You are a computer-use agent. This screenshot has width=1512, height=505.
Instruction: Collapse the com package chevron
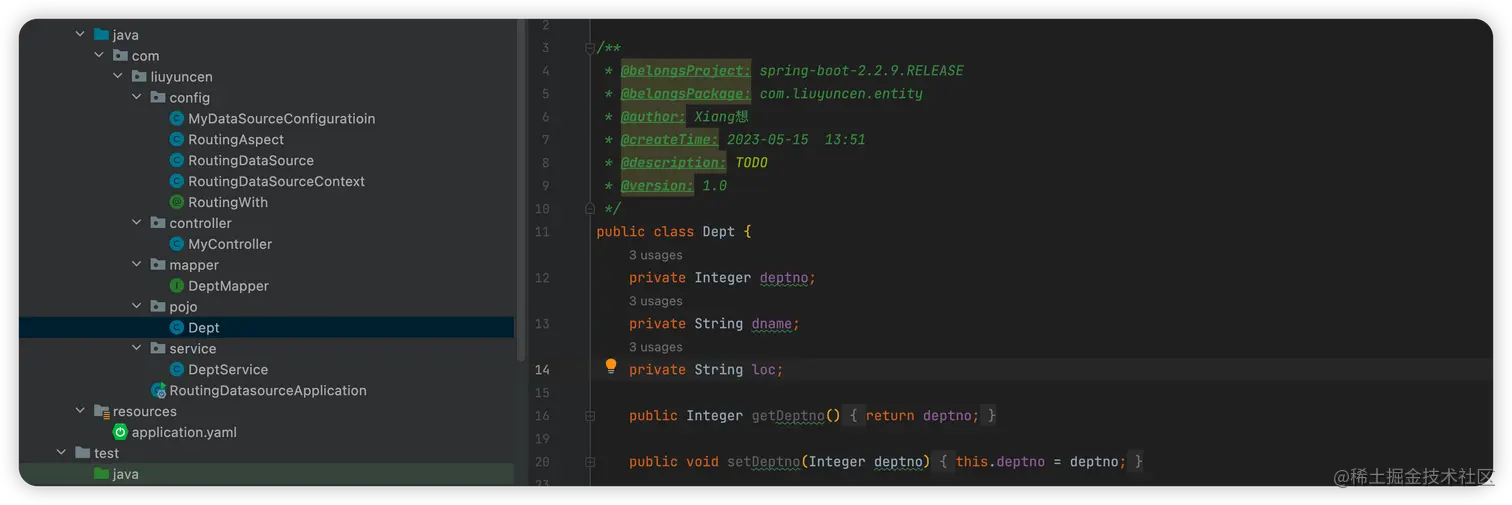(x=99, y=56)
